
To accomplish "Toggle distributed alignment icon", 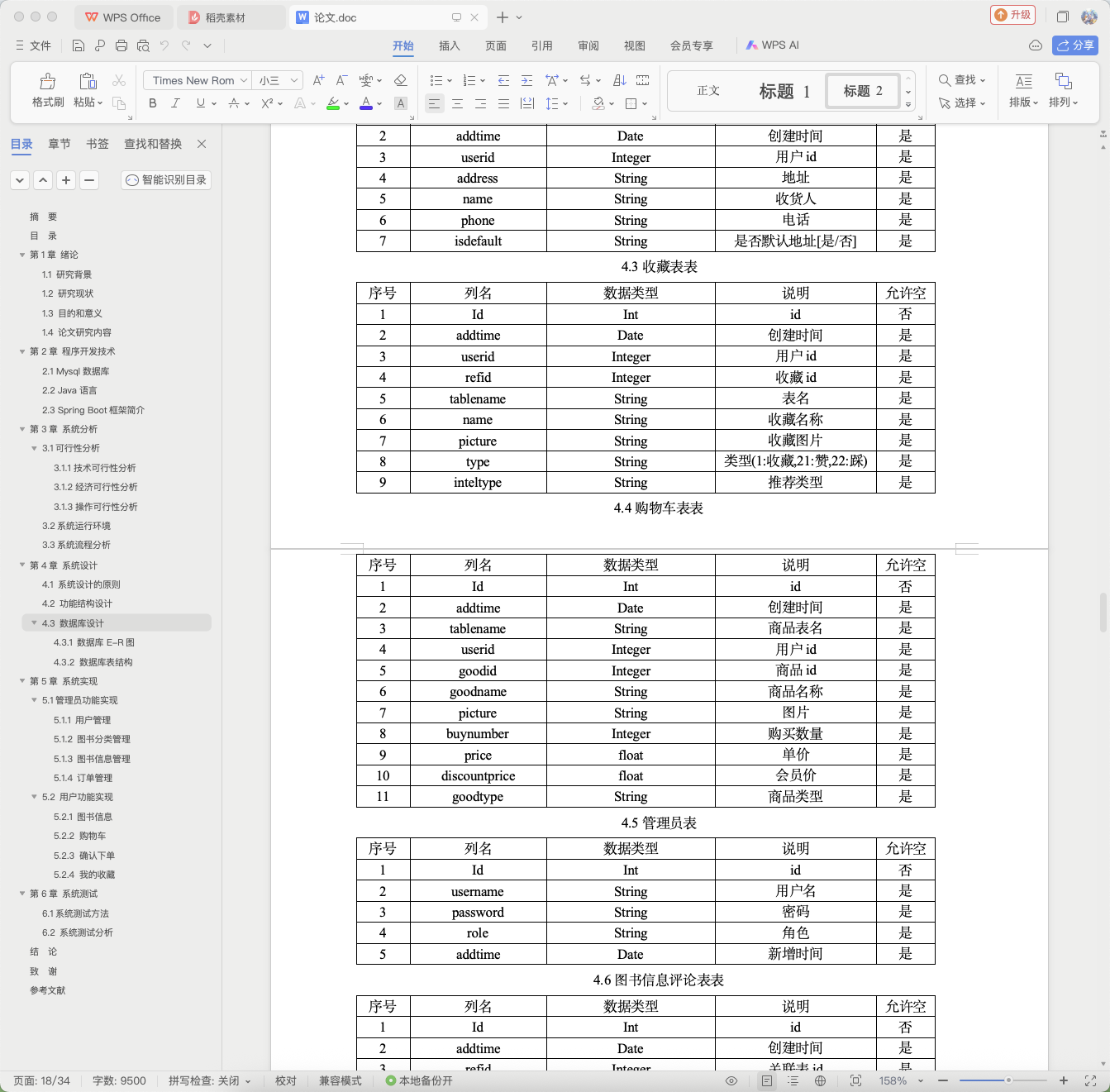I will [x=526, y=103].
